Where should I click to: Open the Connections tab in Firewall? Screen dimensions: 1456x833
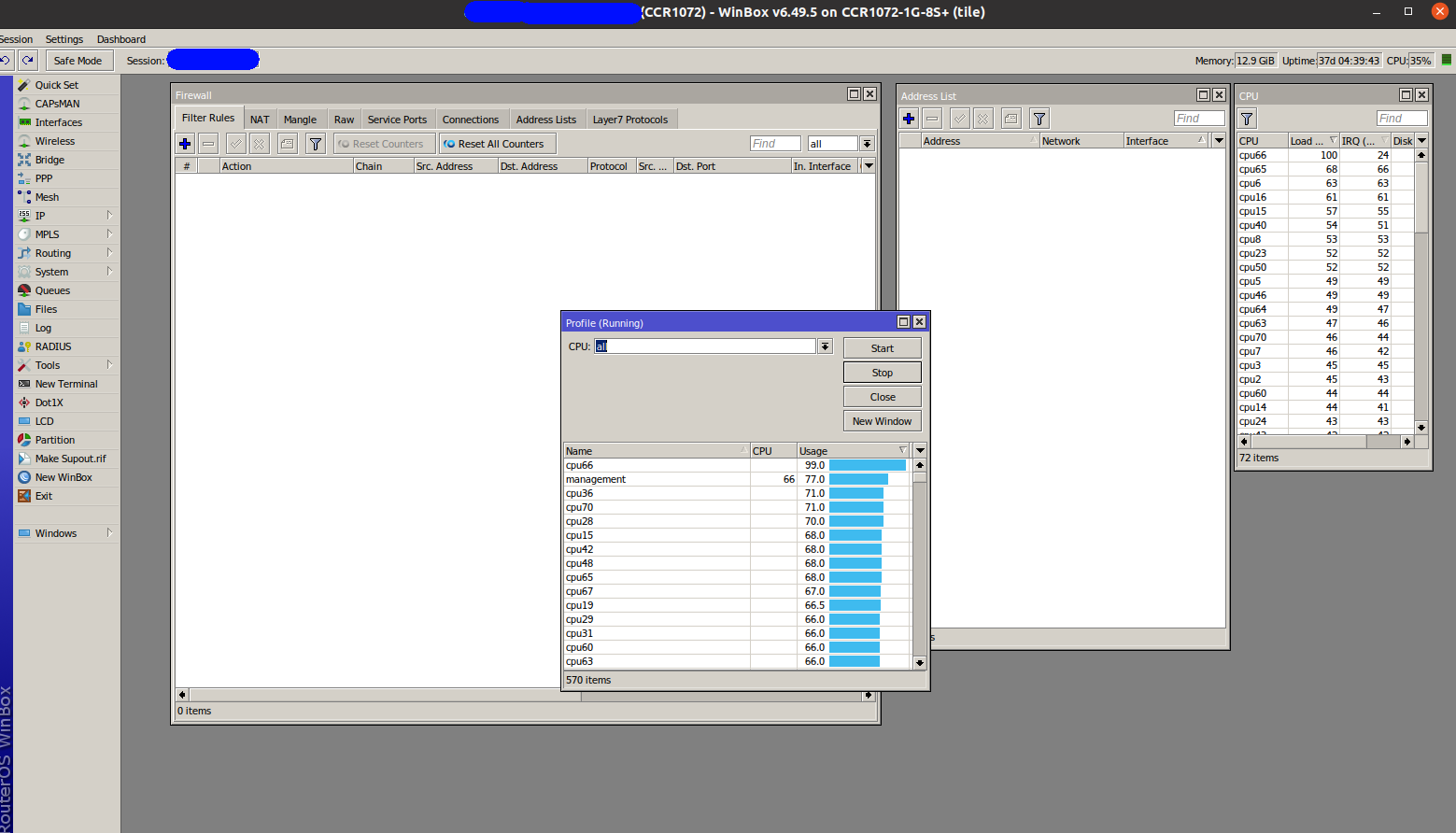(x=471, y=120)
